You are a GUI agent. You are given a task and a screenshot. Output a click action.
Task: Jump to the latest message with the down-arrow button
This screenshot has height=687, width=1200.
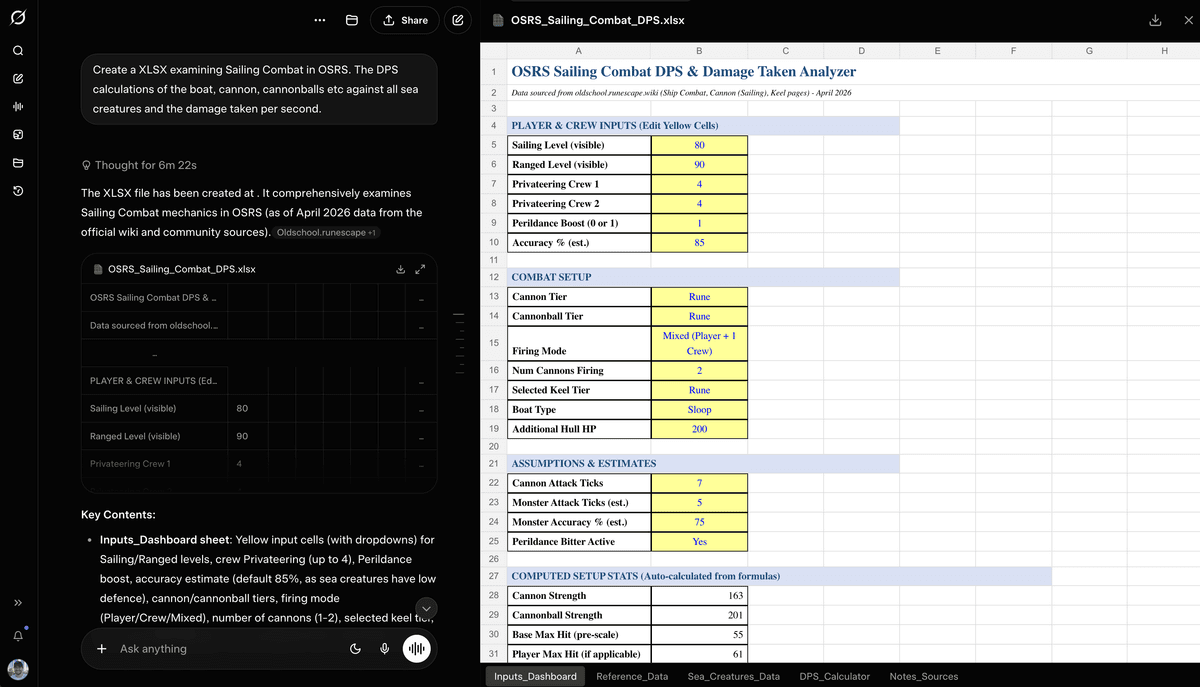[427, 608]
